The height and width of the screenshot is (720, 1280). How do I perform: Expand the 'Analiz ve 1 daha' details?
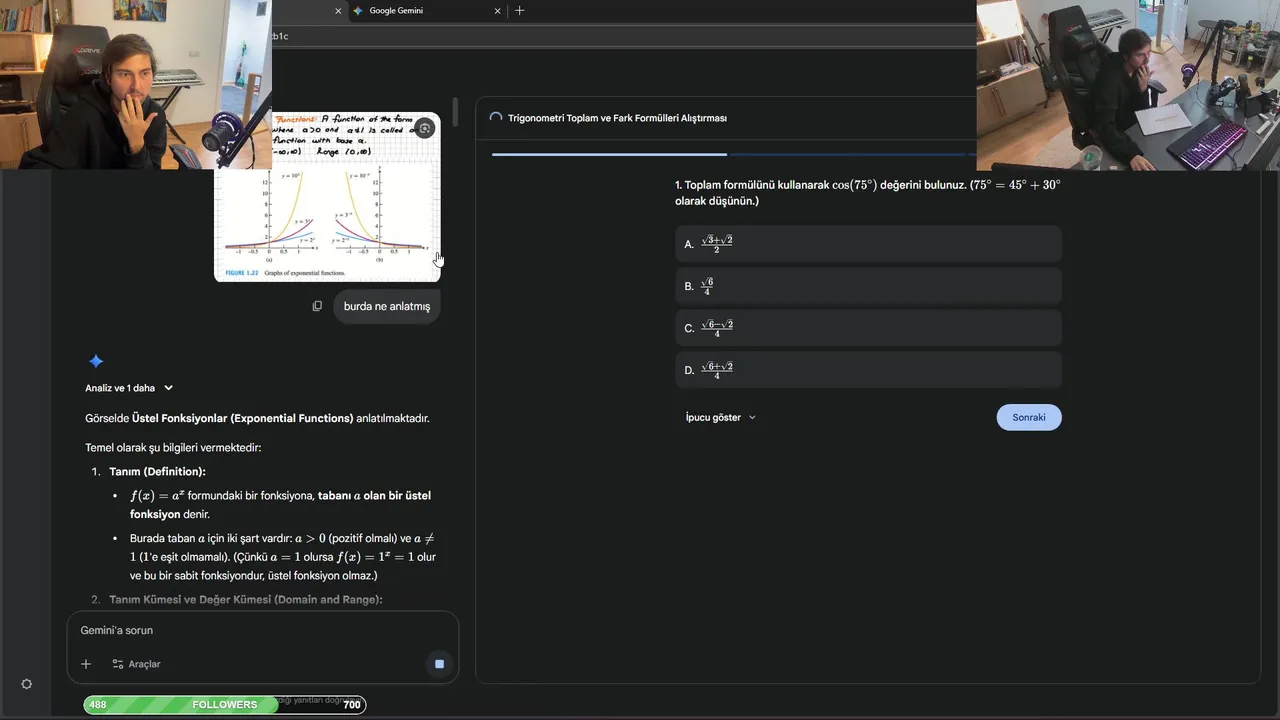[129, 388]
